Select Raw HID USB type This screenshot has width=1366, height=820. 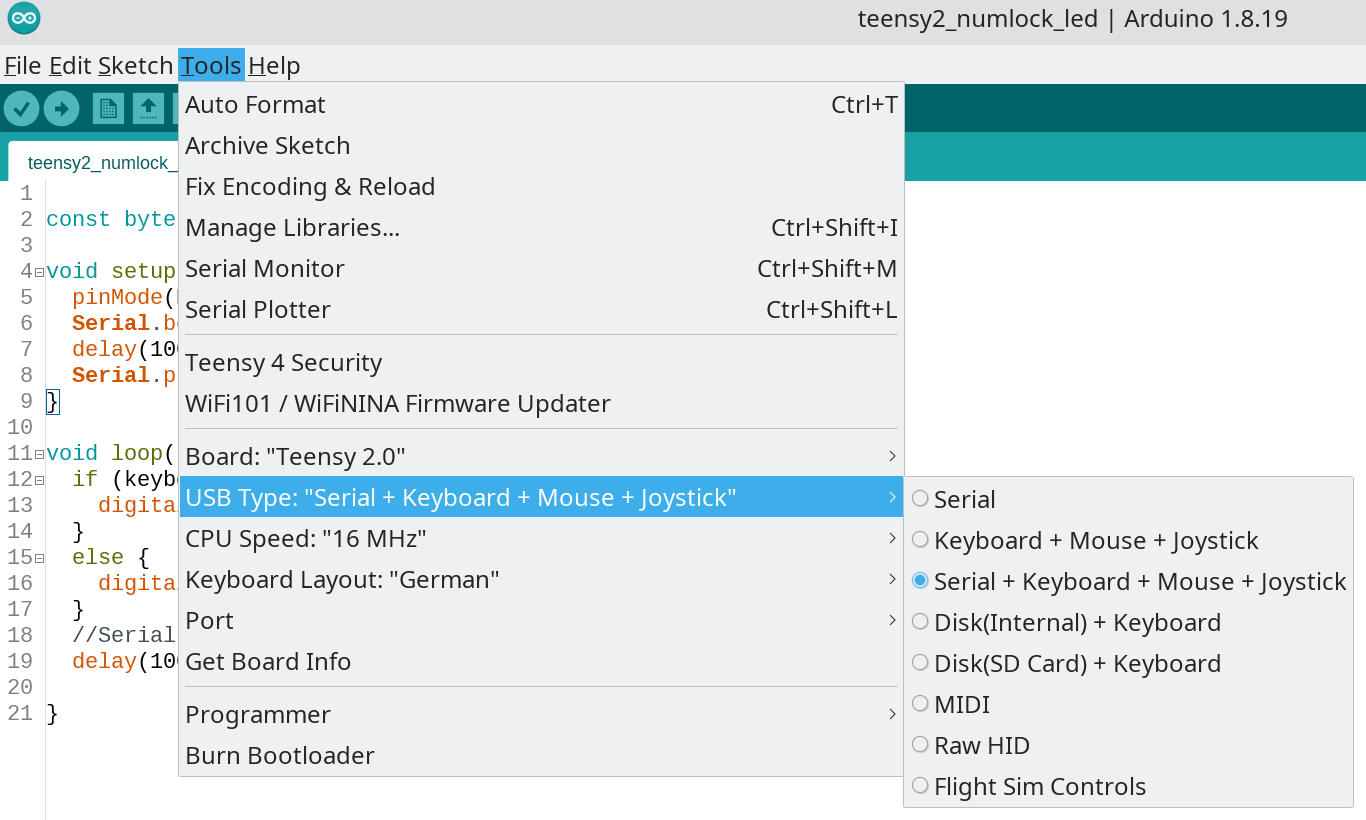[x=1128, y=745]
